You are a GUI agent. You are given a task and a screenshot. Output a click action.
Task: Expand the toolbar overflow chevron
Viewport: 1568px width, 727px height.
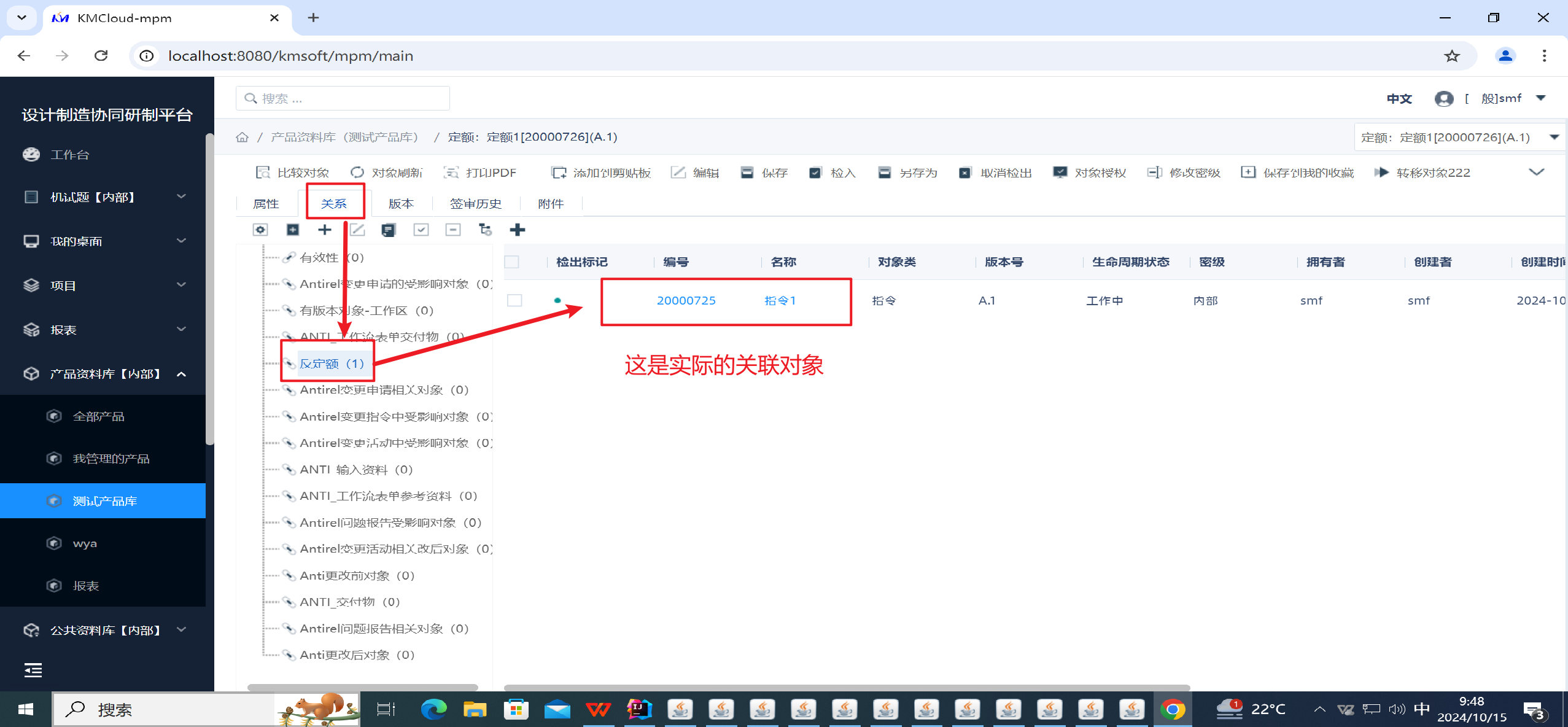tap(1536, 173)
